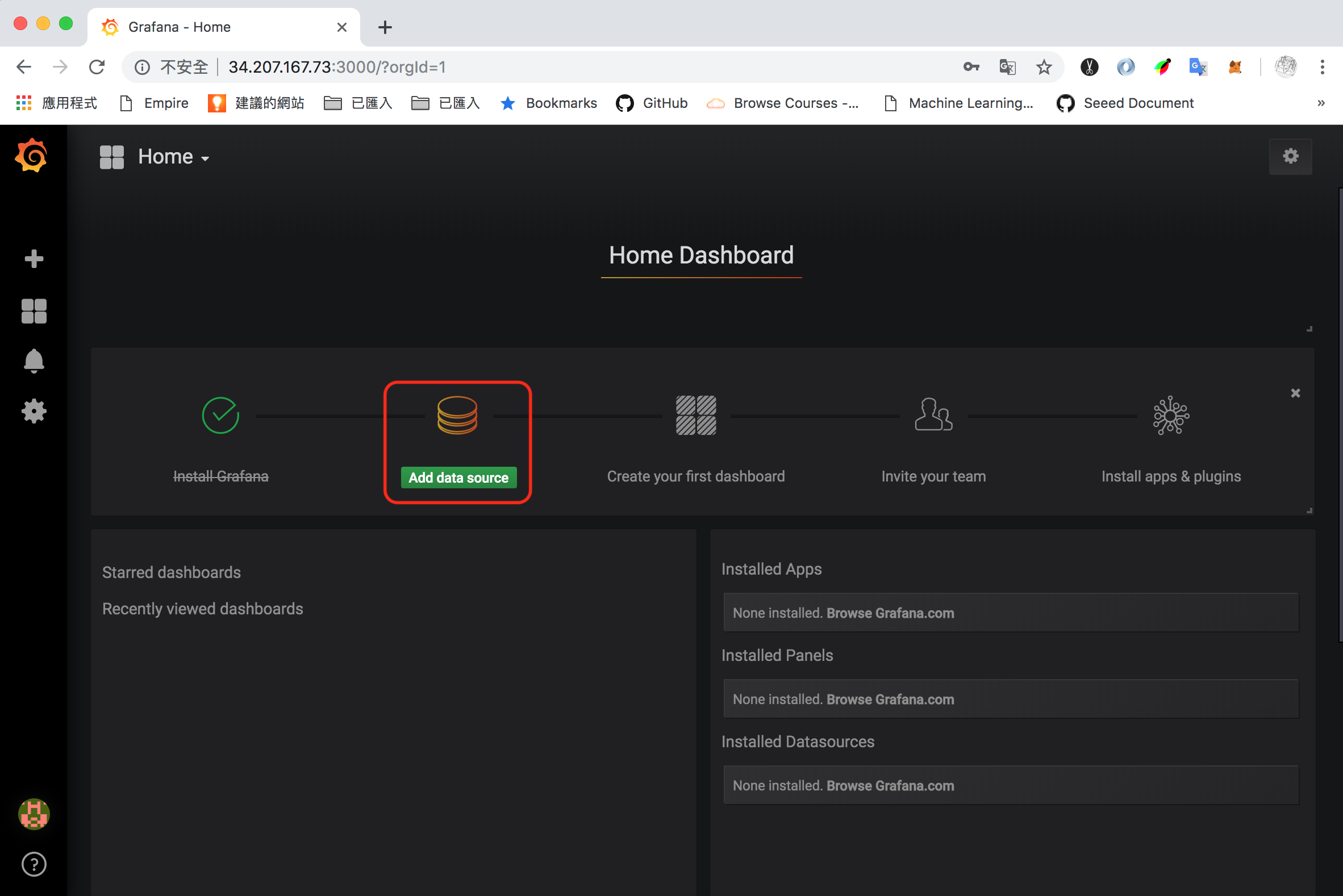Click the dashboard grid icon in setup steps

pos(696,416)
